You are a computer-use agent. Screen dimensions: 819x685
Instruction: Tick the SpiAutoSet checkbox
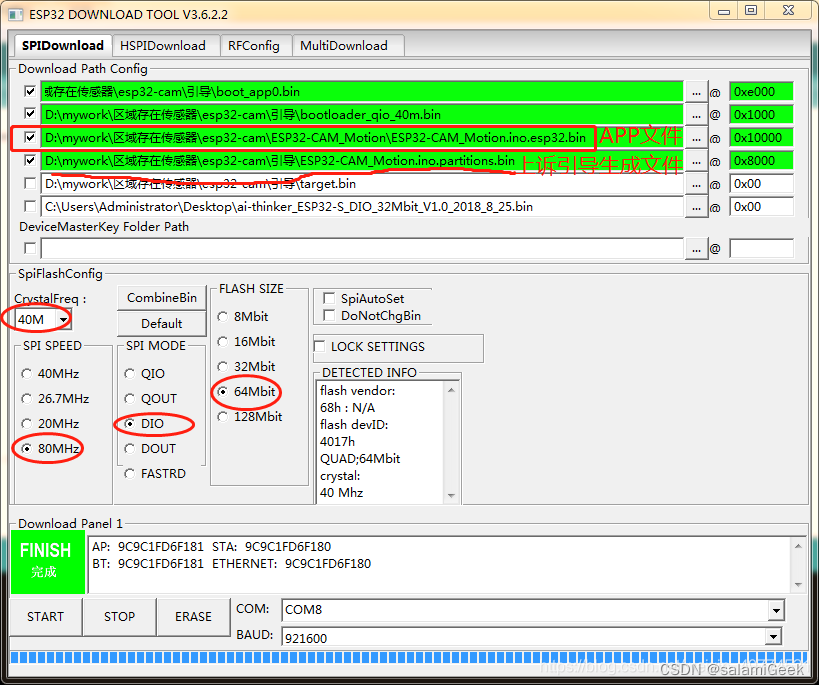[x=329, y=298]
